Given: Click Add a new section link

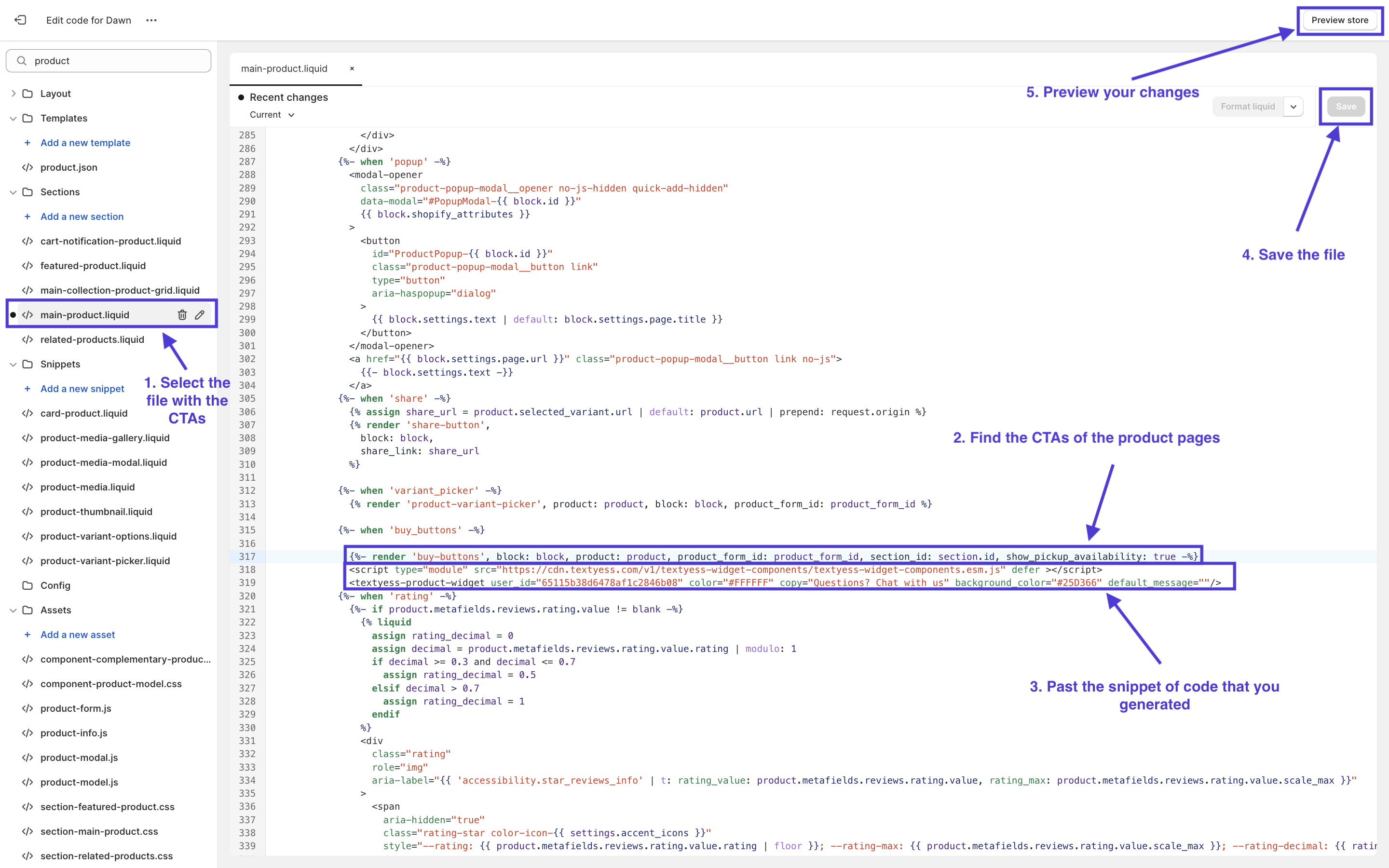Looking at the screenshot, I should (x=82, y=217).
